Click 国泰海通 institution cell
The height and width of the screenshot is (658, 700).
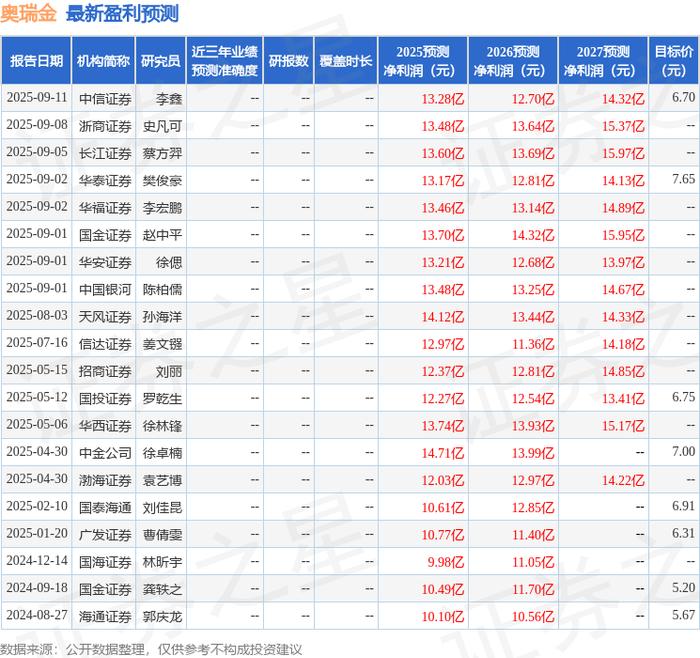tap(105, 507)
